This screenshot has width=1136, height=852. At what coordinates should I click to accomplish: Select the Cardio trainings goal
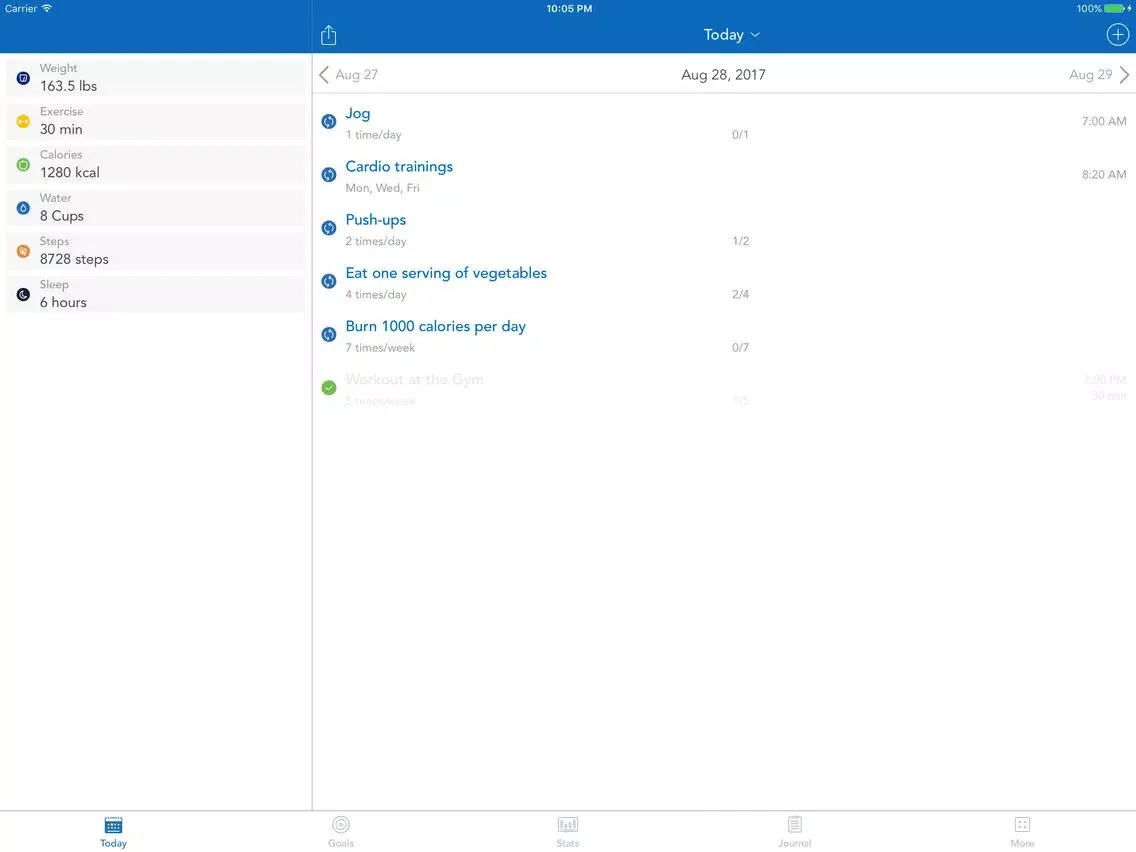pos(399,166)
